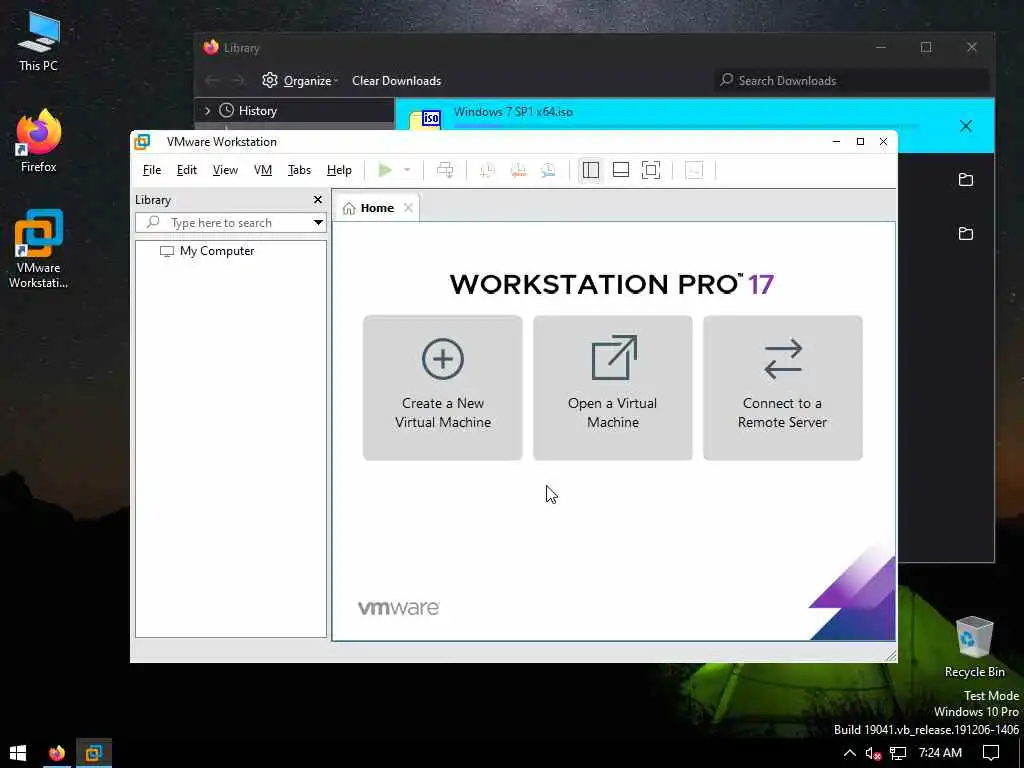
Task: Minimize the VMware Workstation window
Action: coord(836,142)
